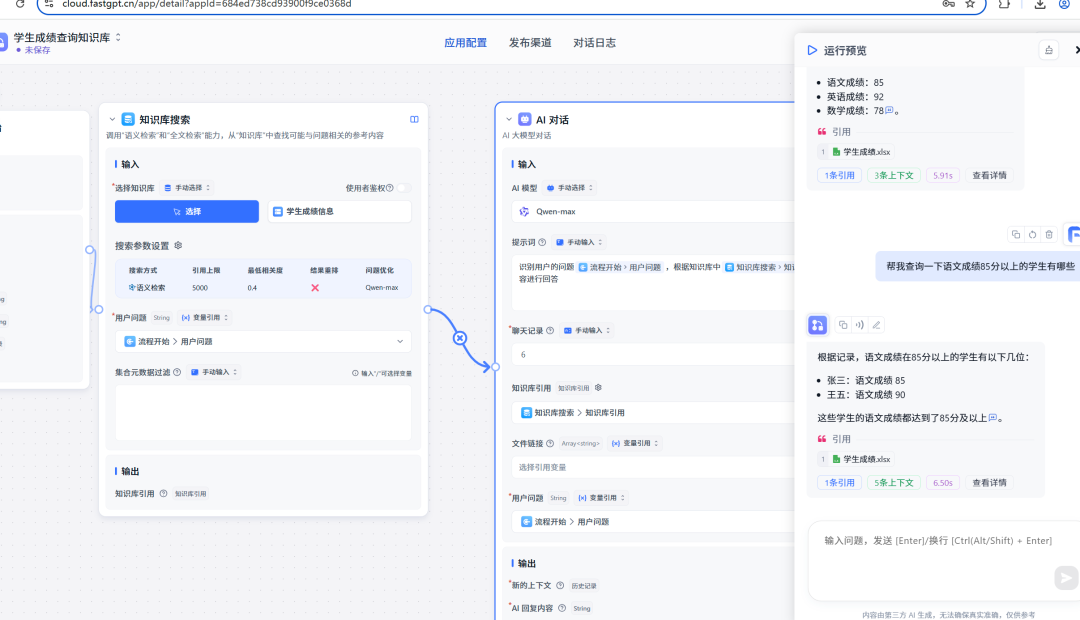Image resolution: width=1080 pixels, height=620 pixels.
Task: Open the app name 学生成绩查询知识库 switcher
Action: [67, 37]
